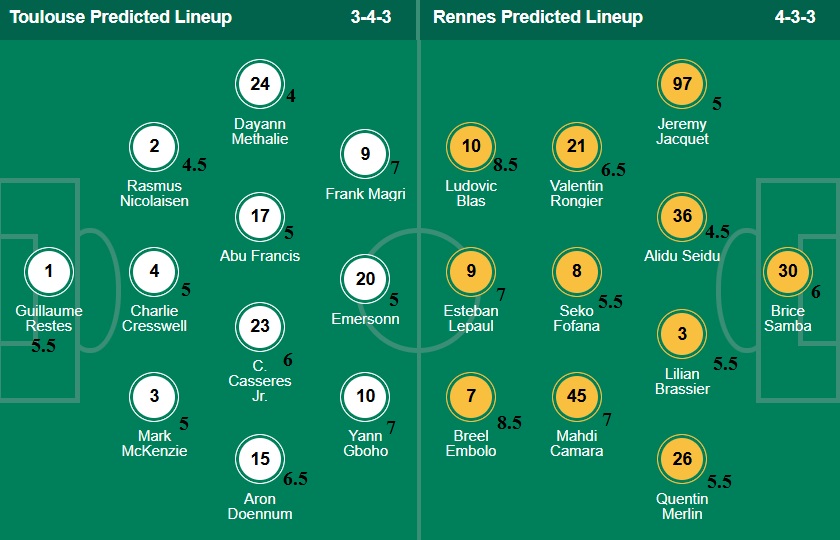Open the Toulouse Predicted Lineup heading
This screenshot has width=840, height=540.
pos(120,17)
